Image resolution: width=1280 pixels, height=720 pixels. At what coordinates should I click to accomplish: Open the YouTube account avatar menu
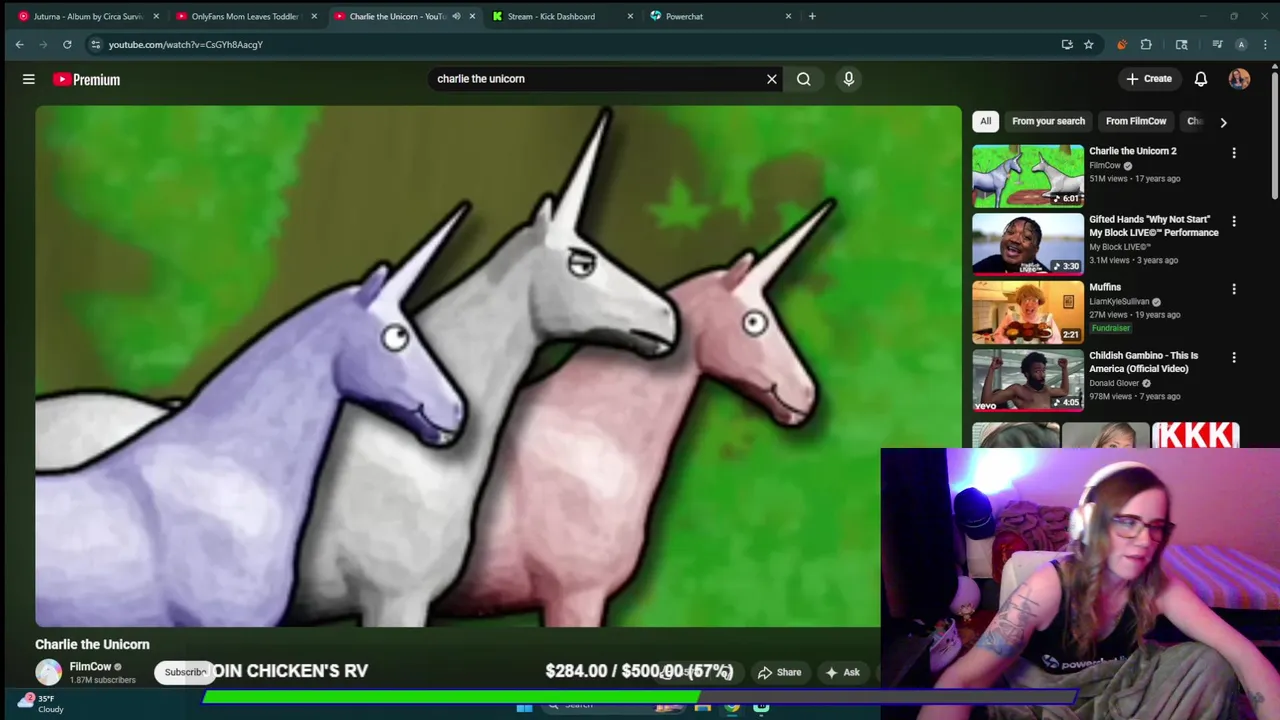click(x=1239, y=79)
